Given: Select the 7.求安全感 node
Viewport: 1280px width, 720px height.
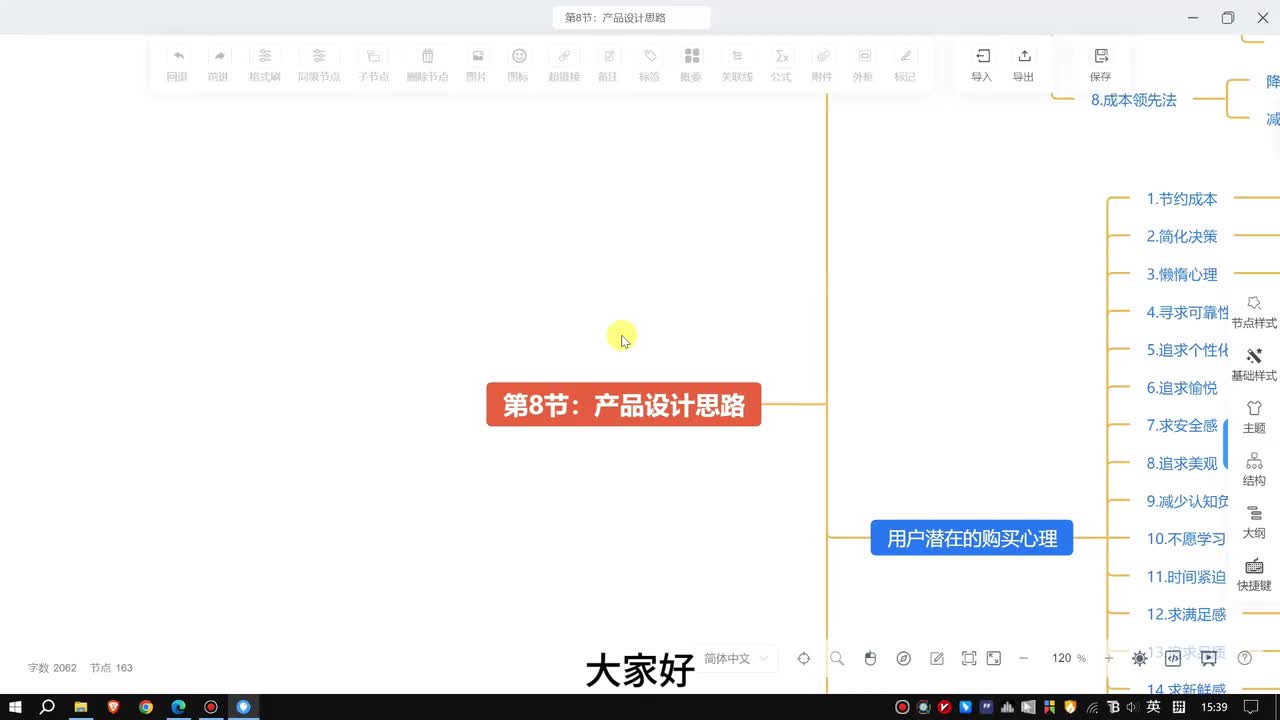Looking at the screenshot, I should [1182, 425].
